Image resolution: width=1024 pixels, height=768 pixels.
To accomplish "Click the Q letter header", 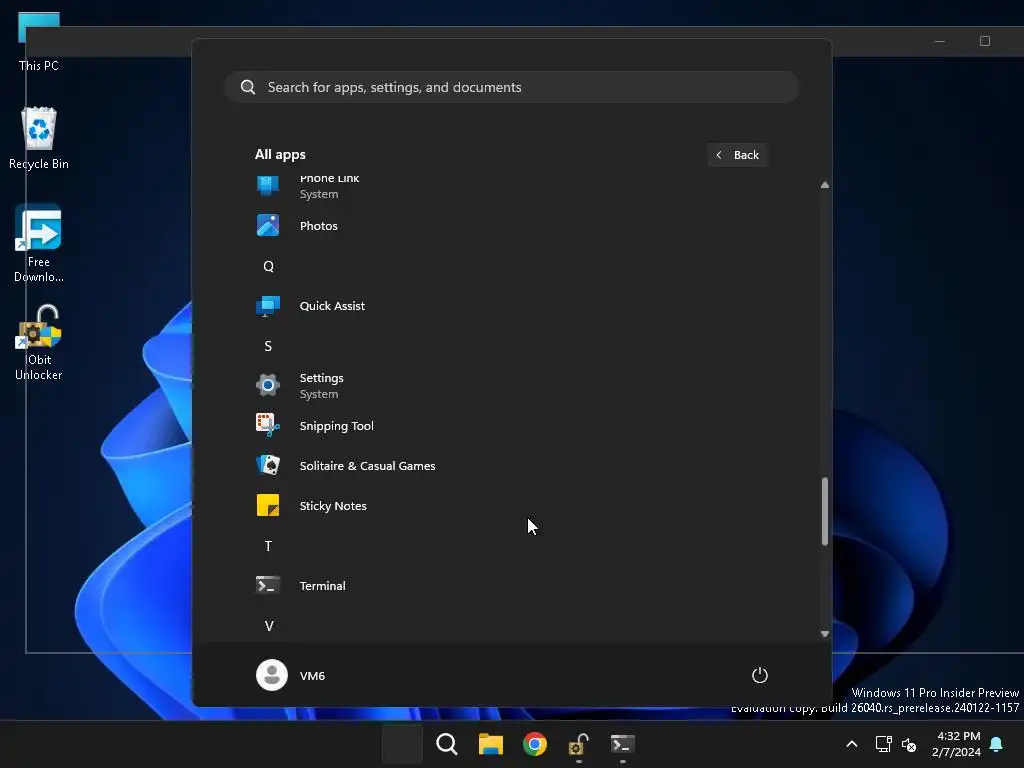I will tap(268, 266).
